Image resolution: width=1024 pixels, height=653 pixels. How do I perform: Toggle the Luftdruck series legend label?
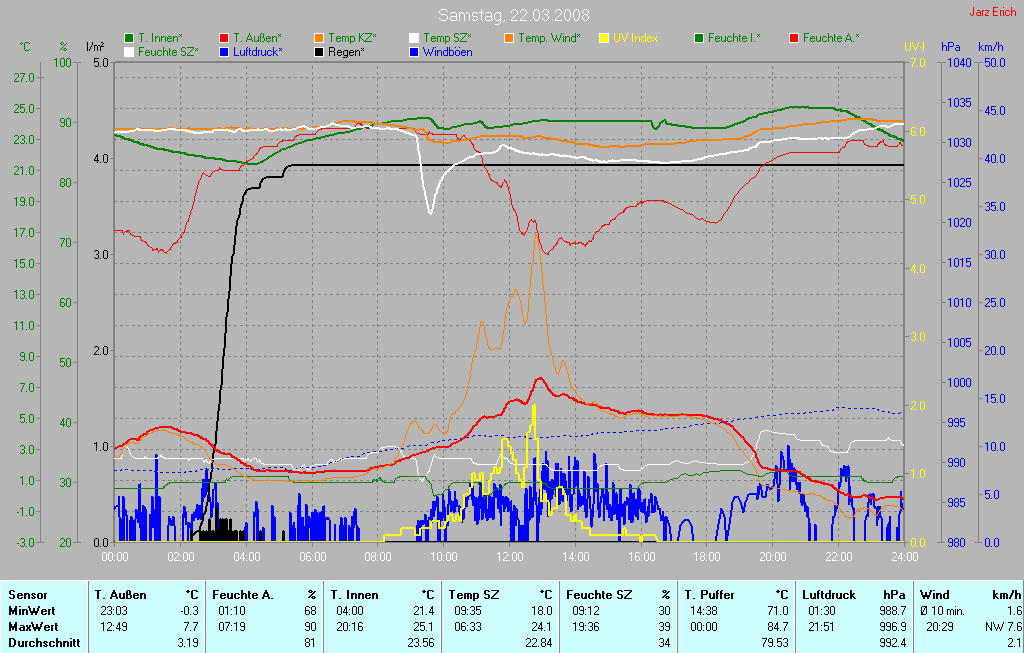(x=257, y=51)
